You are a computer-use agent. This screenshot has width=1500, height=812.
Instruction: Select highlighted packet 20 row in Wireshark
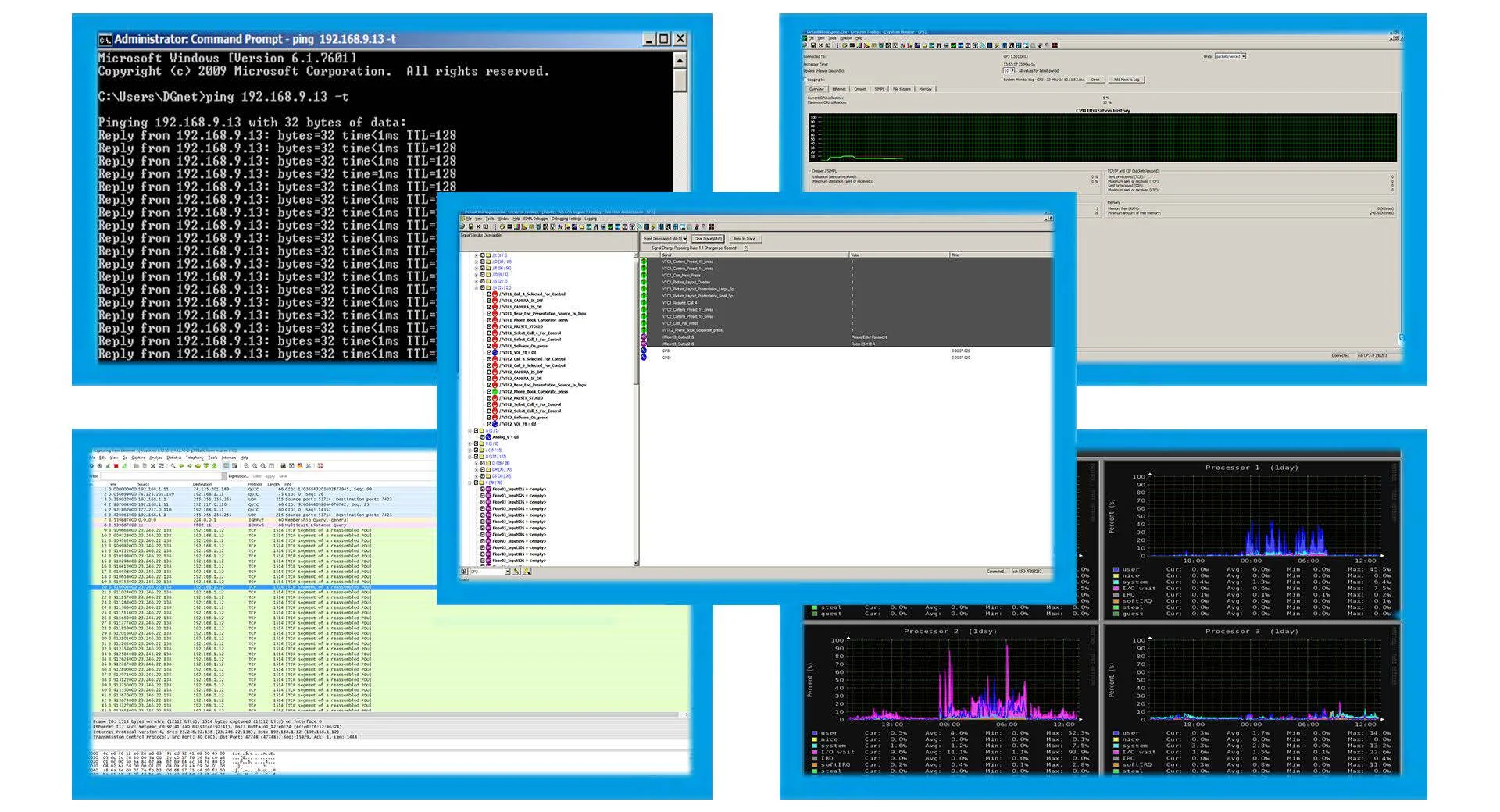coord(265,586)
